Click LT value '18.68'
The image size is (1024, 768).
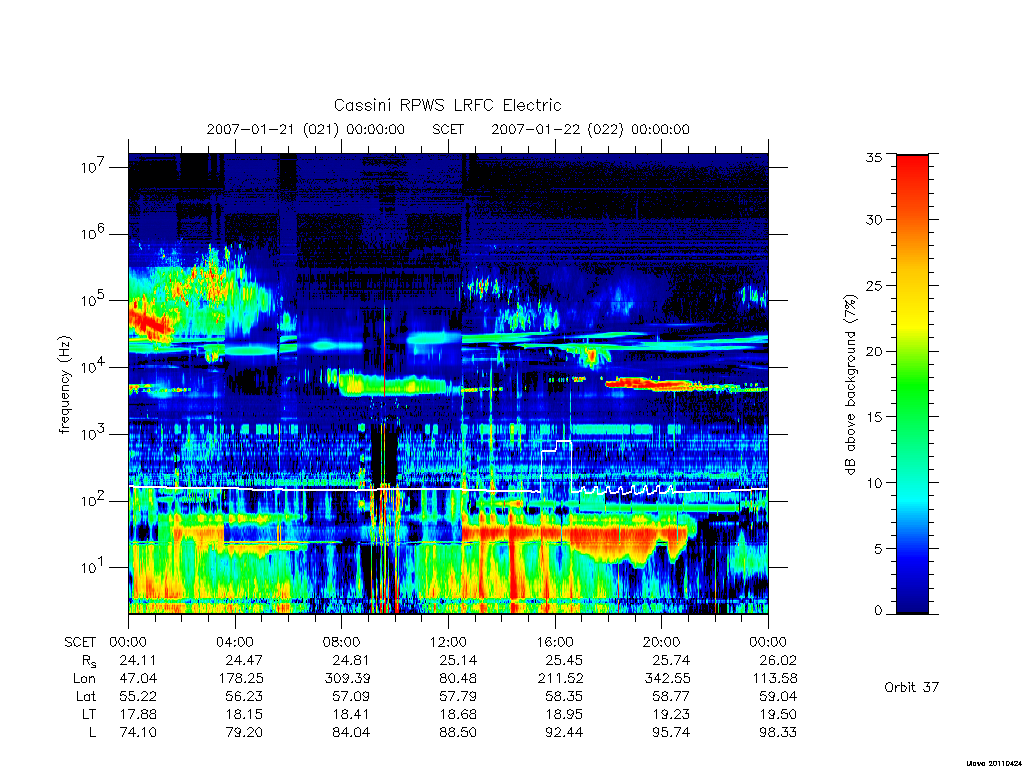click(458, 714)
